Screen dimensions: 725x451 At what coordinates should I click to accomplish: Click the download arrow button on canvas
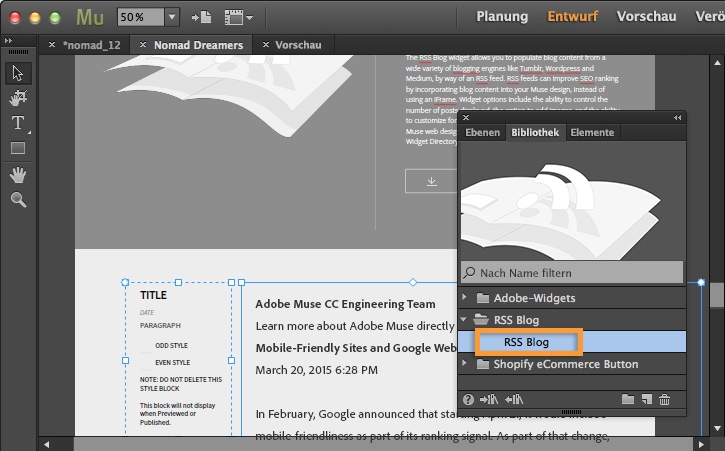pos(431,181)
